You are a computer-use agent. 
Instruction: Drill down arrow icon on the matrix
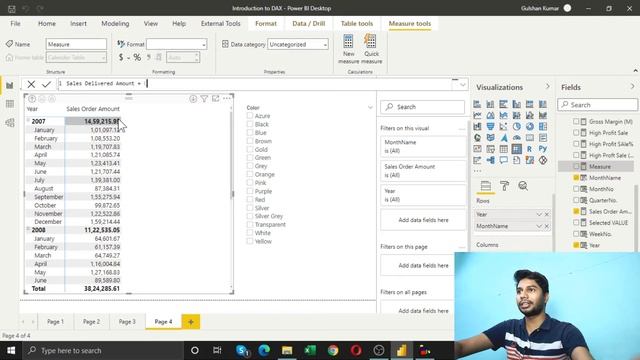(x=193, y=99)
